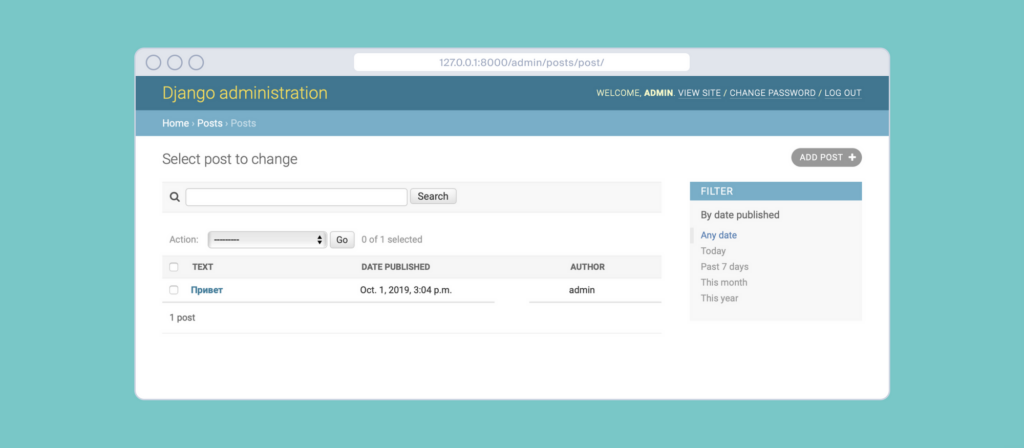This screenshot has width=1024, height=448.
Task: Filter posts by This month
Action: click(723, 282)
